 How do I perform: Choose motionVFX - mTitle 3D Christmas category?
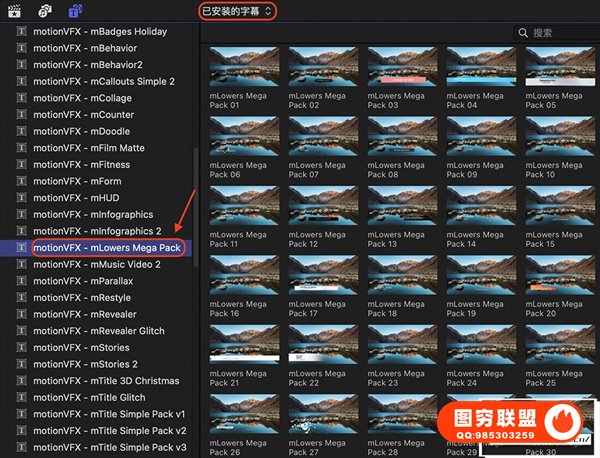point(105,380)
